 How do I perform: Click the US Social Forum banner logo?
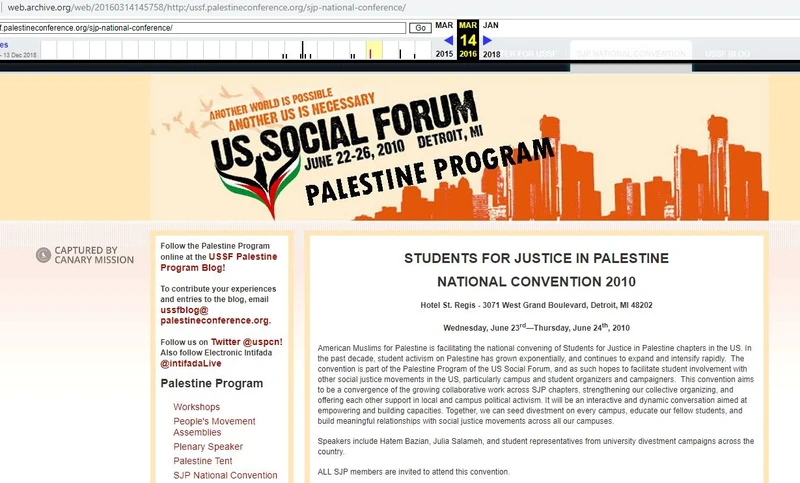(383, 151)
